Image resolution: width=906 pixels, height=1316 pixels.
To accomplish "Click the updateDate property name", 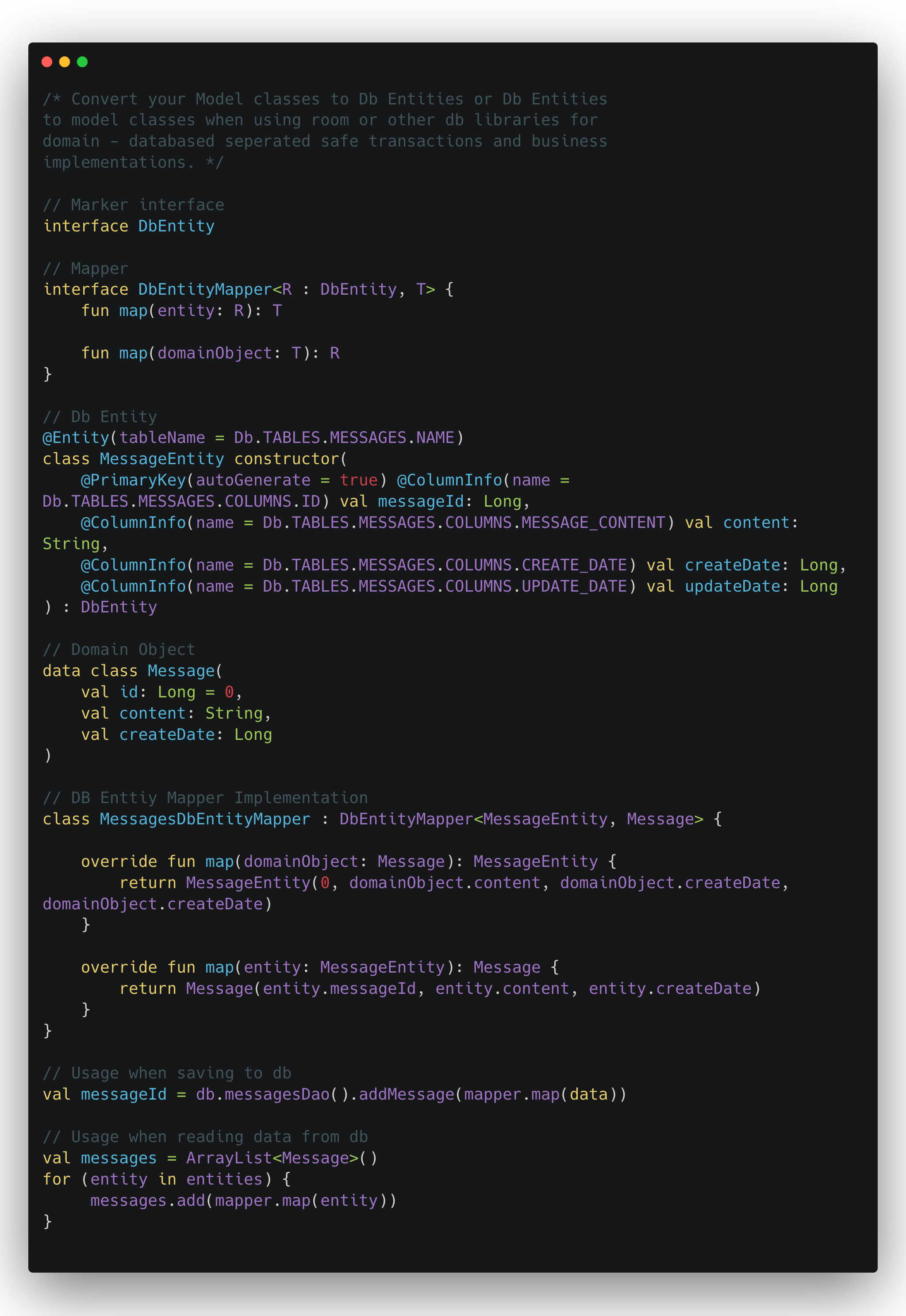I will pyautogui.click(x=732, y=586).
